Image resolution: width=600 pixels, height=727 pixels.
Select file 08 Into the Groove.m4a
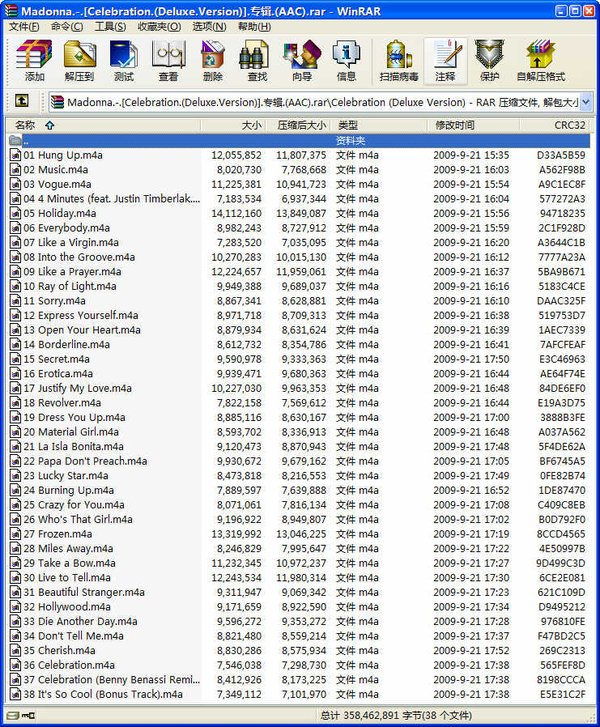[79, 257]
